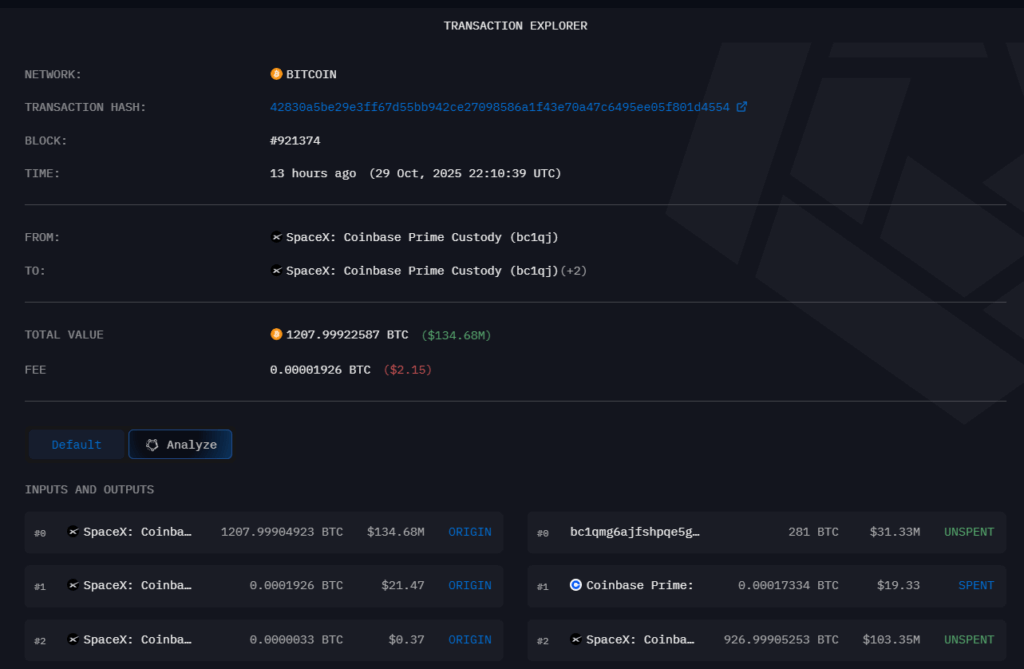
Task: Click the Bitcoin network icon
Action: 276,74
